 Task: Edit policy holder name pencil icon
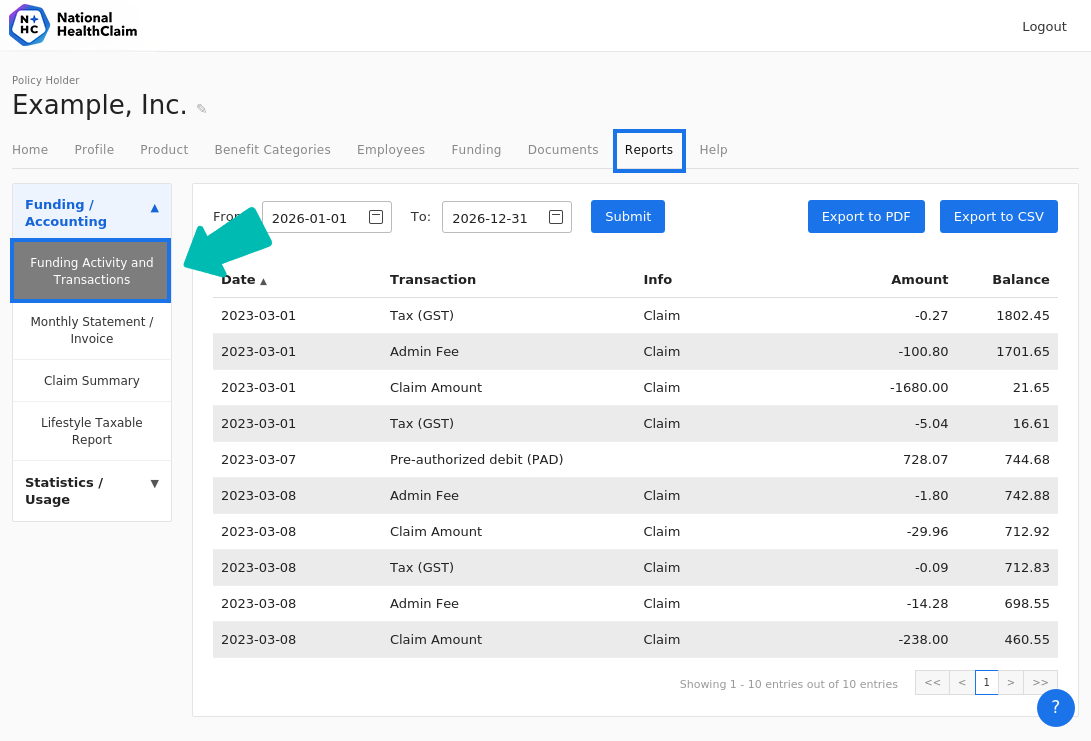click(x=201, y=109)
